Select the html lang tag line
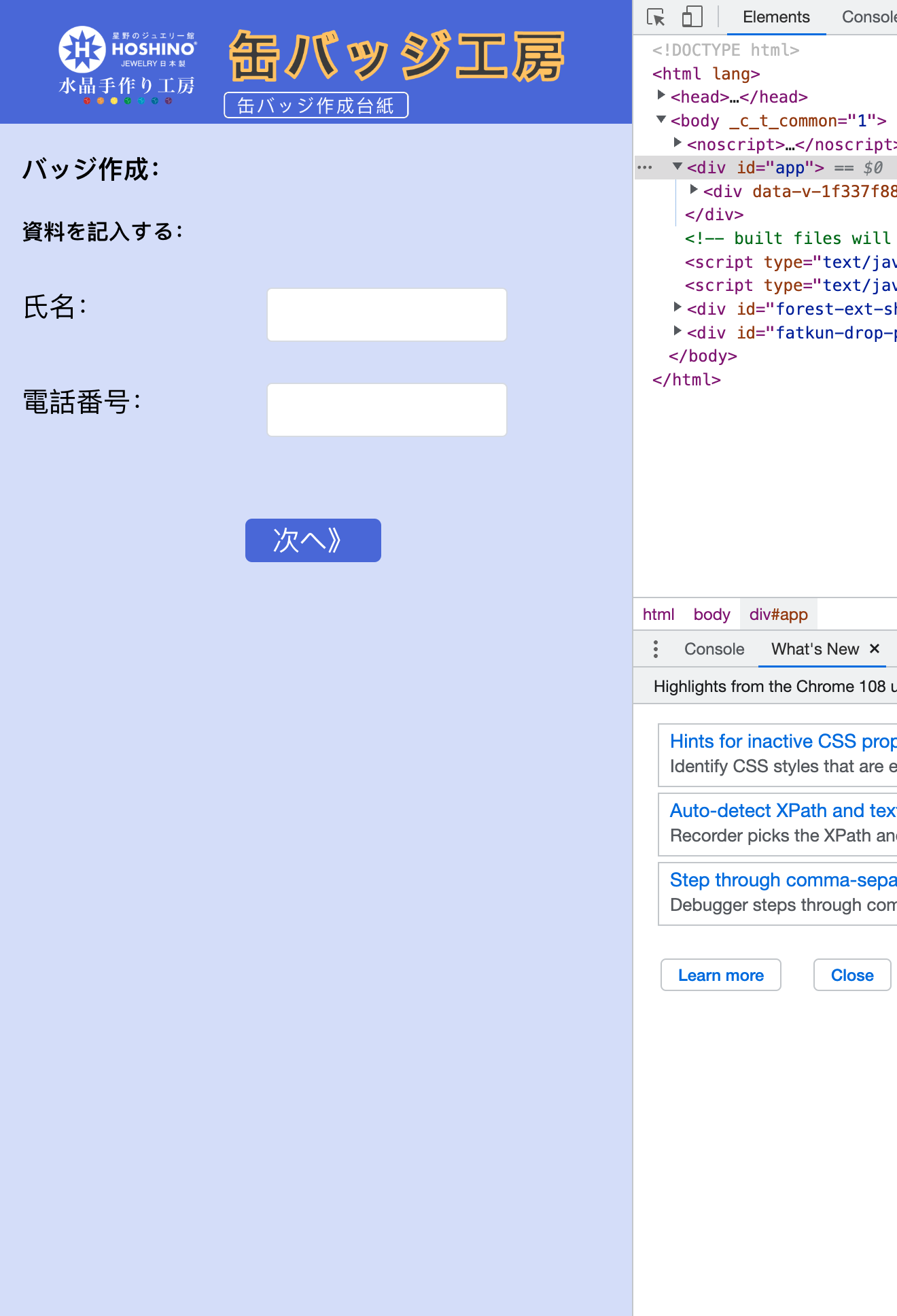 (706, 73)
